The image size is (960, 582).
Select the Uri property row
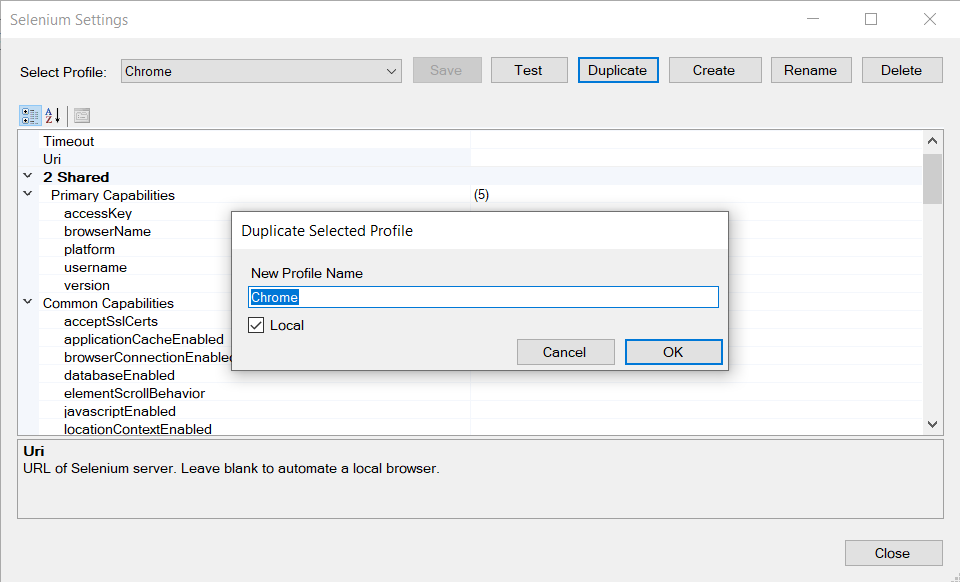tap(470, 159)
